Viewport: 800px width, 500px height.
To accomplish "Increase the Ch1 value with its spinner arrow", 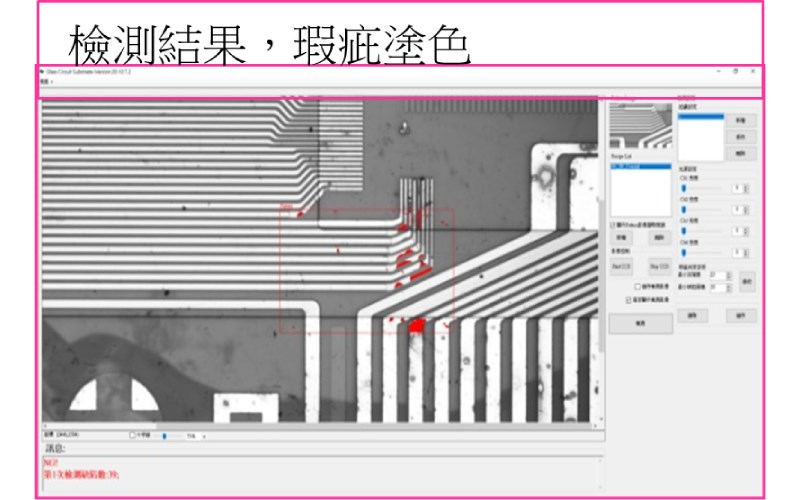I will [746, 185].
